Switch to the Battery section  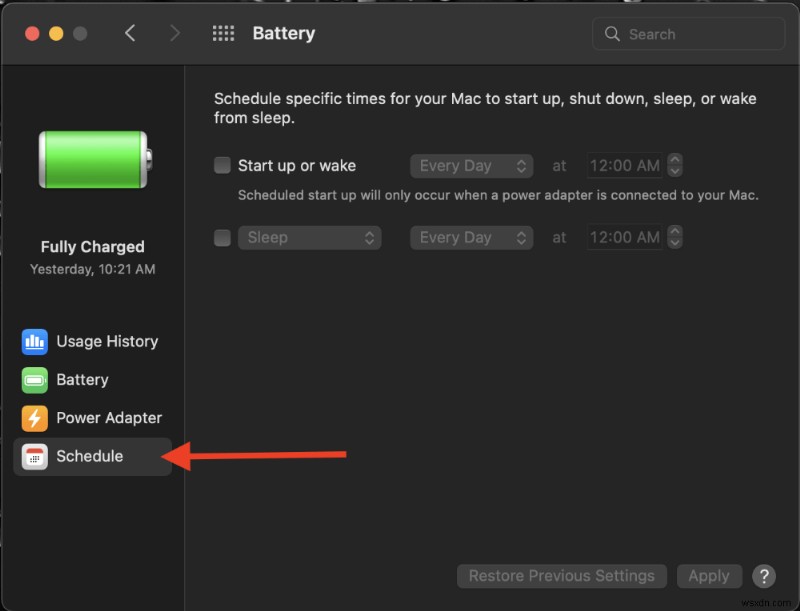point(85,380)
